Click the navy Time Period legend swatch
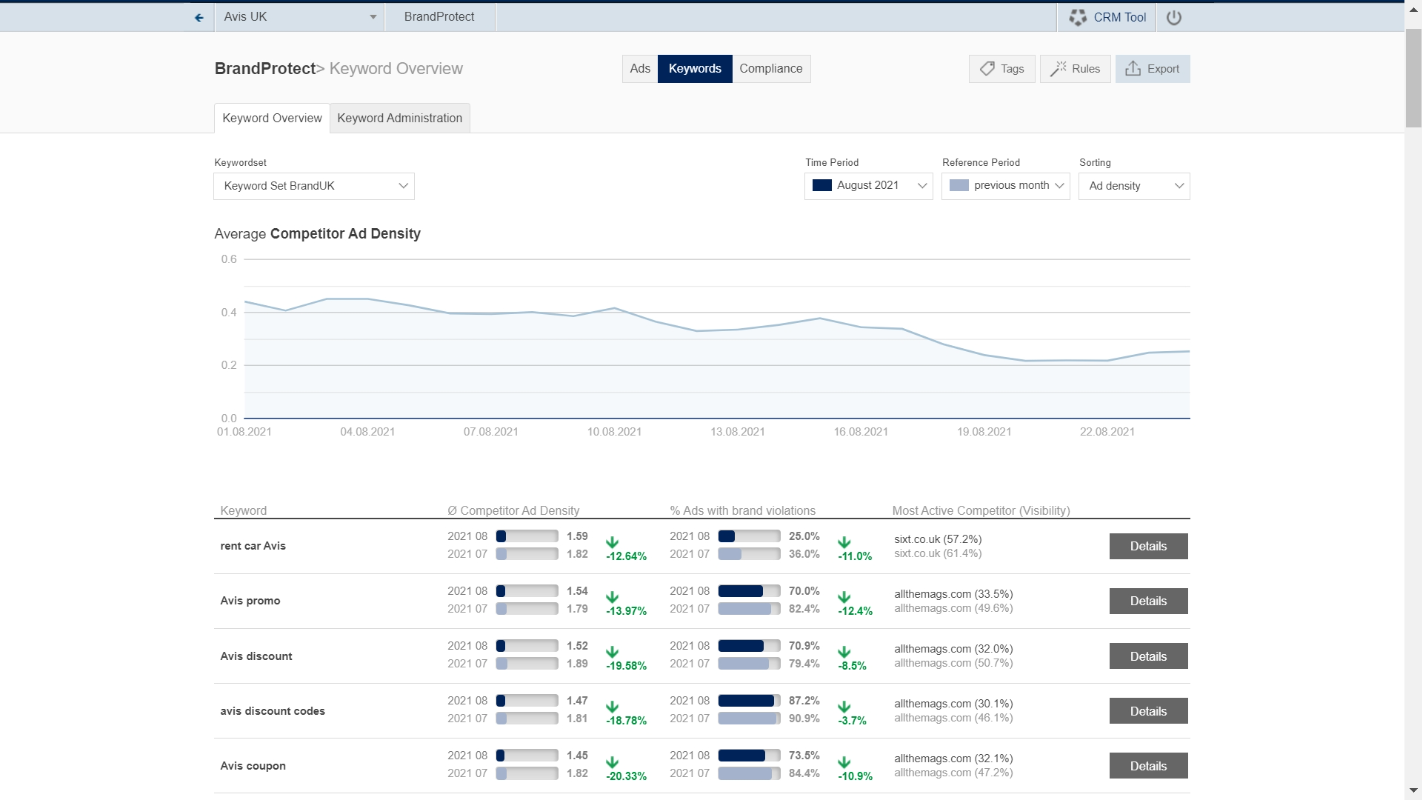Screen dimensions: 1422x800 pyautogui.click(x=823, y=185)
